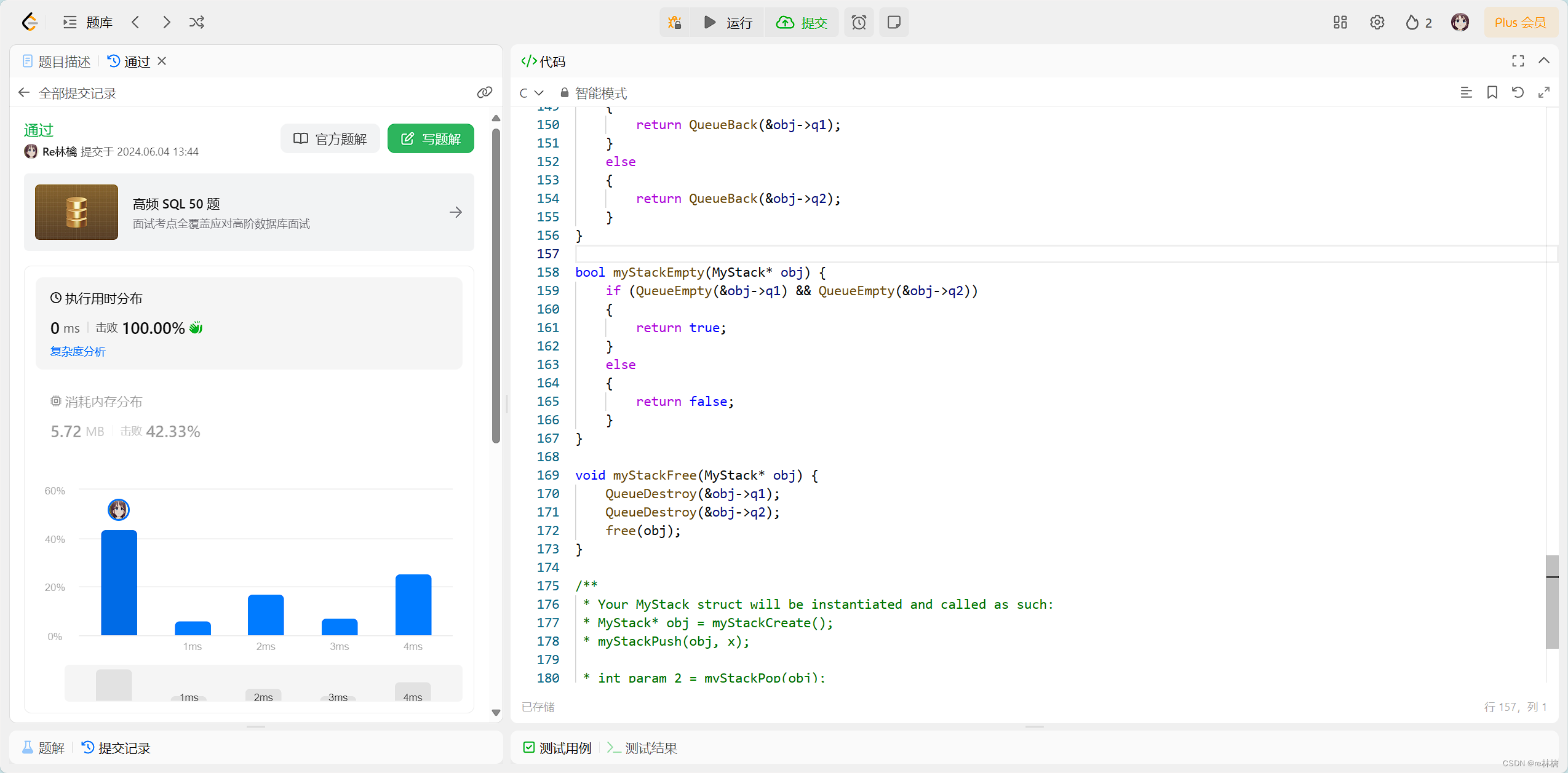Run the code with 运行
This screenshot has height=773, width=1568.
pyautogui.click(x=728, y=23)
